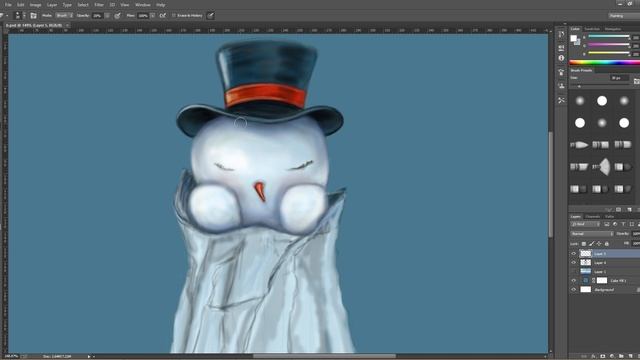640x360 pixels.
Task: Open the File menu
Action: pyautogui.click(x=8, y=5)
